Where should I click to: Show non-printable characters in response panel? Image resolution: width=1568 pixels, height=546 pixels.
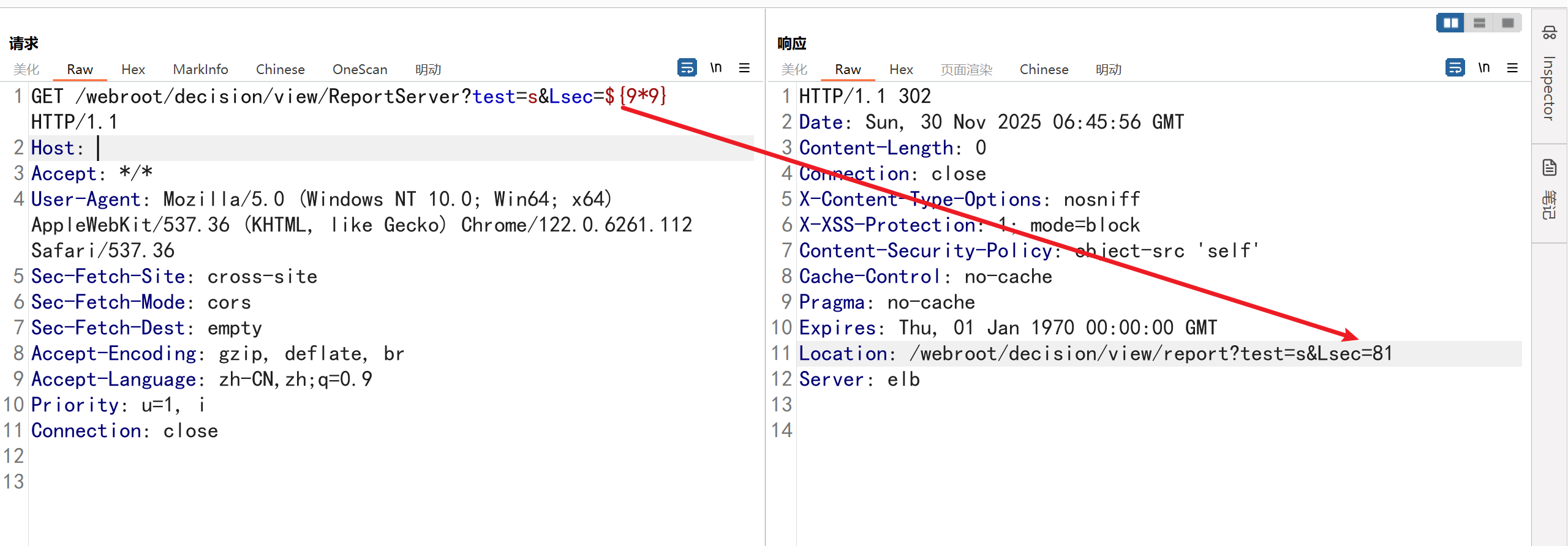1483,67
